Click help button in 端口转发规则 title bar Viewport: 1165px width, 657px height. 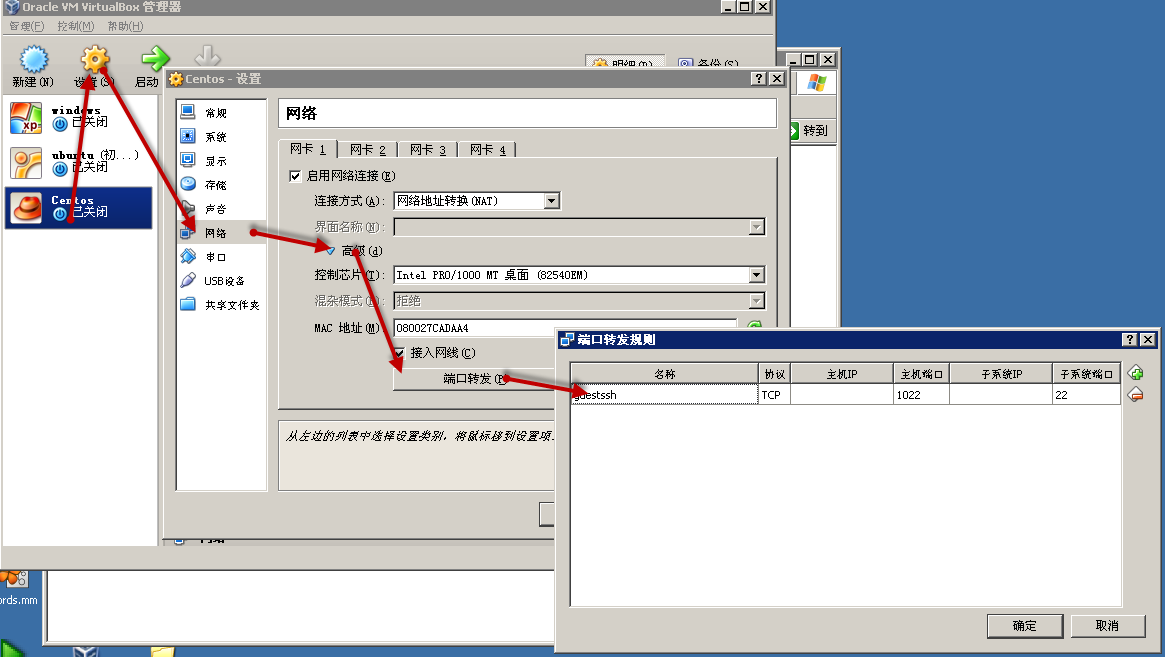(x=1129, y=340)
